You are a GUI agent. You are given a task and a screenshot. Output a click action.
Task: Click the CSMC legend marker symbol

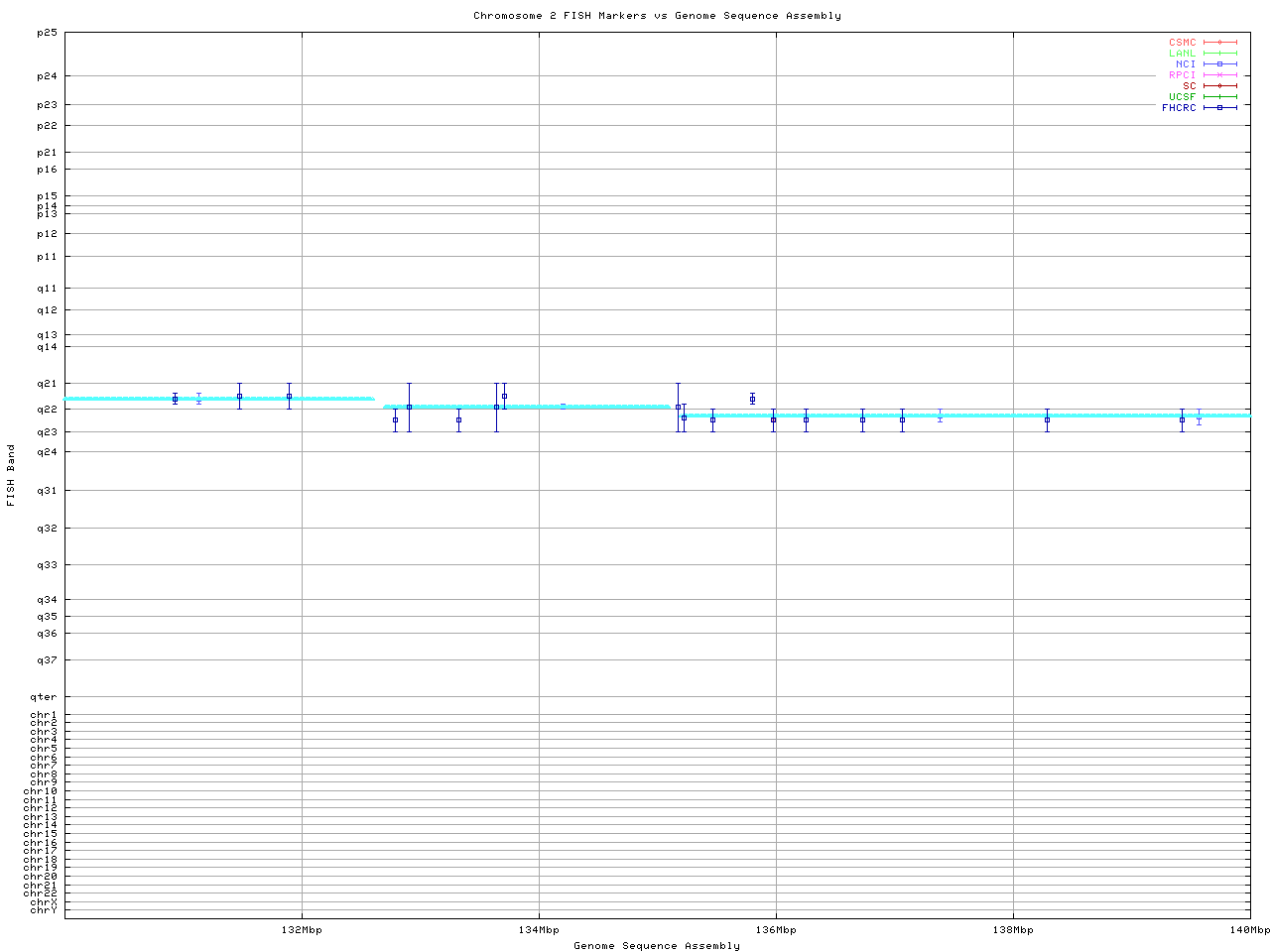(1220, 43)
